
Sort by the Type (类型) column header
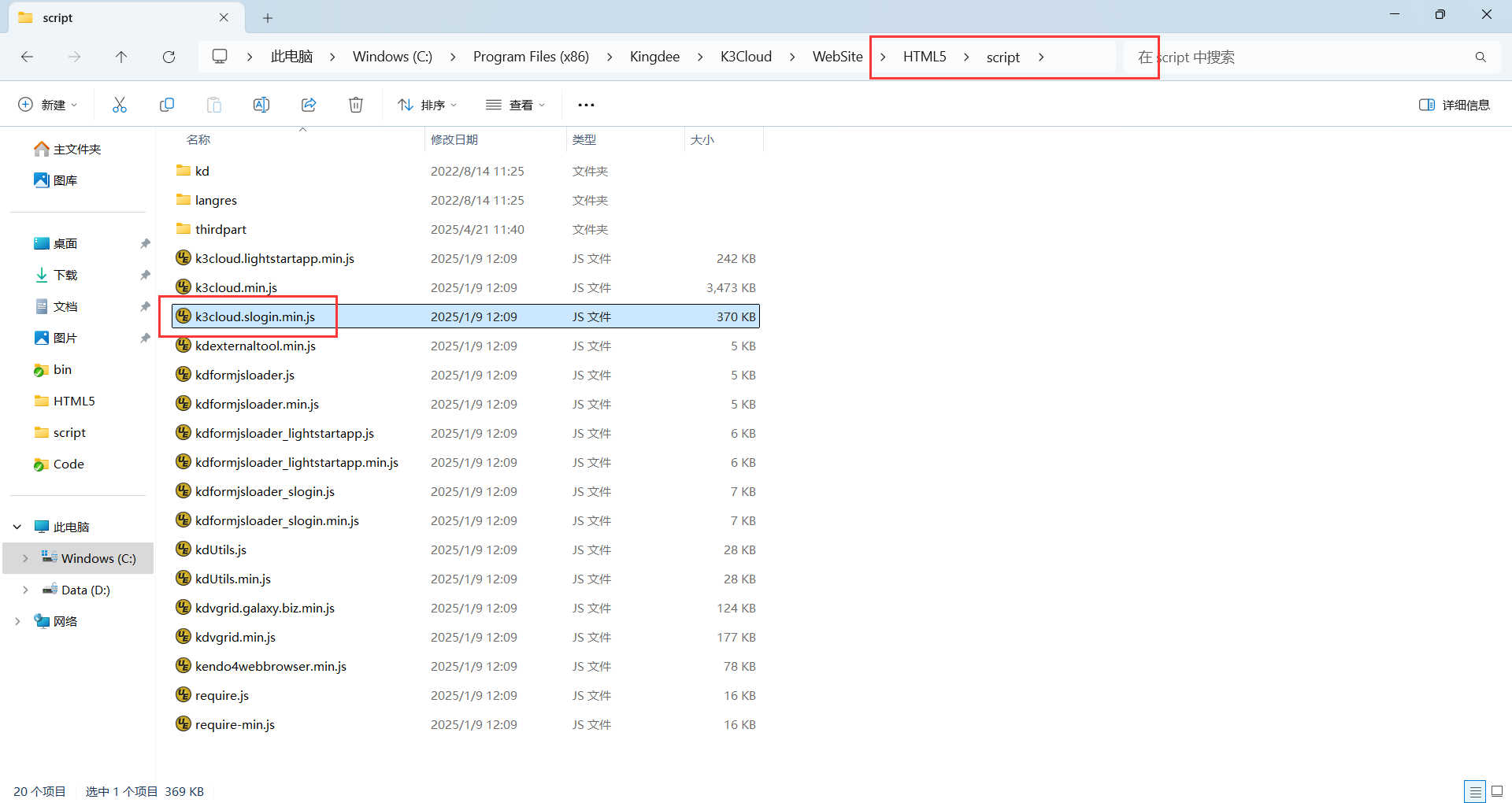584,139
